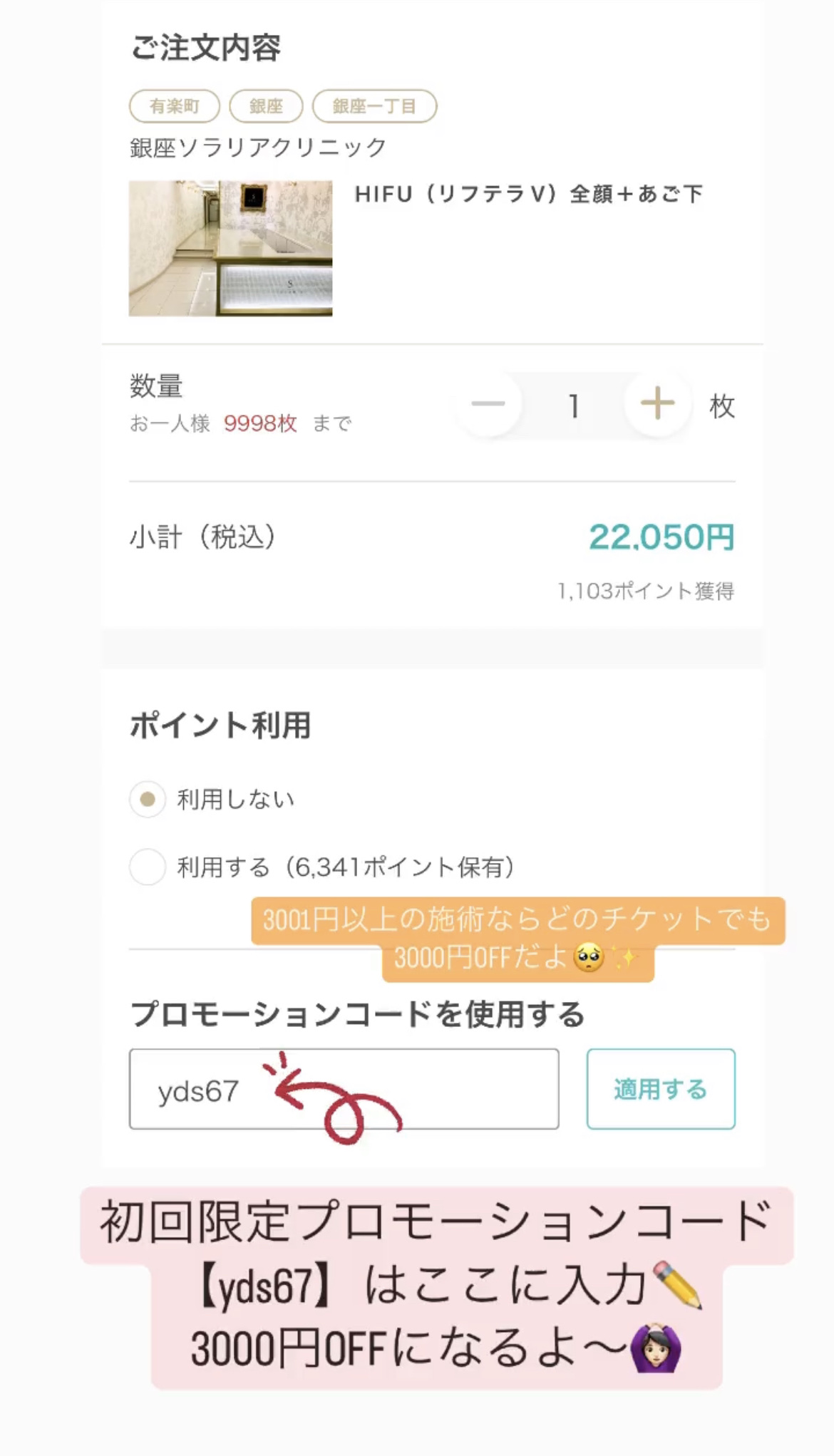The image size is (834, 1456).
Task: Click the ご注文内容 section heading
Action: (206, 48)
